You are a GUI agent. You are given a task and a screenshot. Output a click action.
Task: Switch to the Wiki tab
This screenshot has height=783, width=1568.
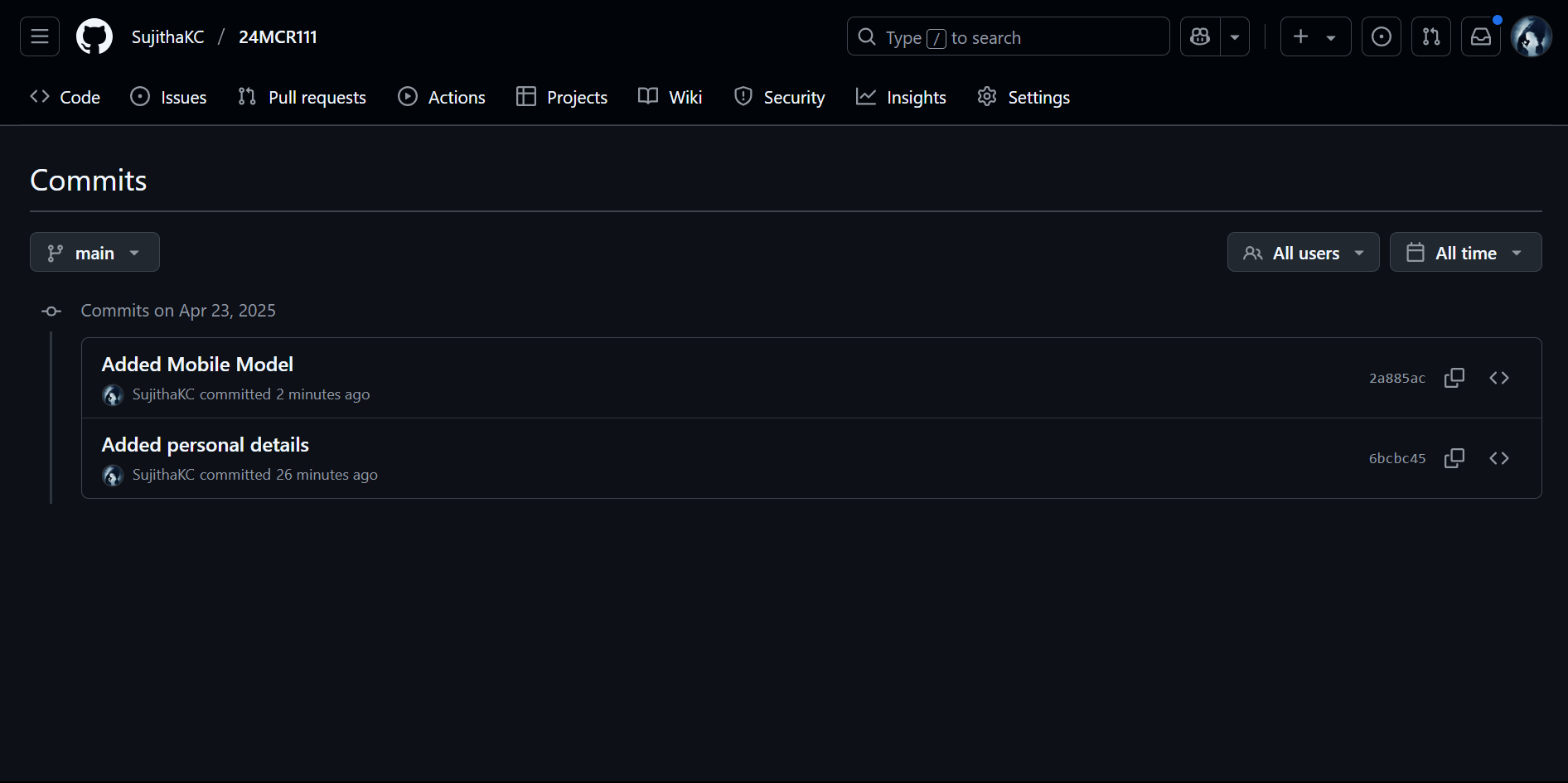click(x=670, y=97)
